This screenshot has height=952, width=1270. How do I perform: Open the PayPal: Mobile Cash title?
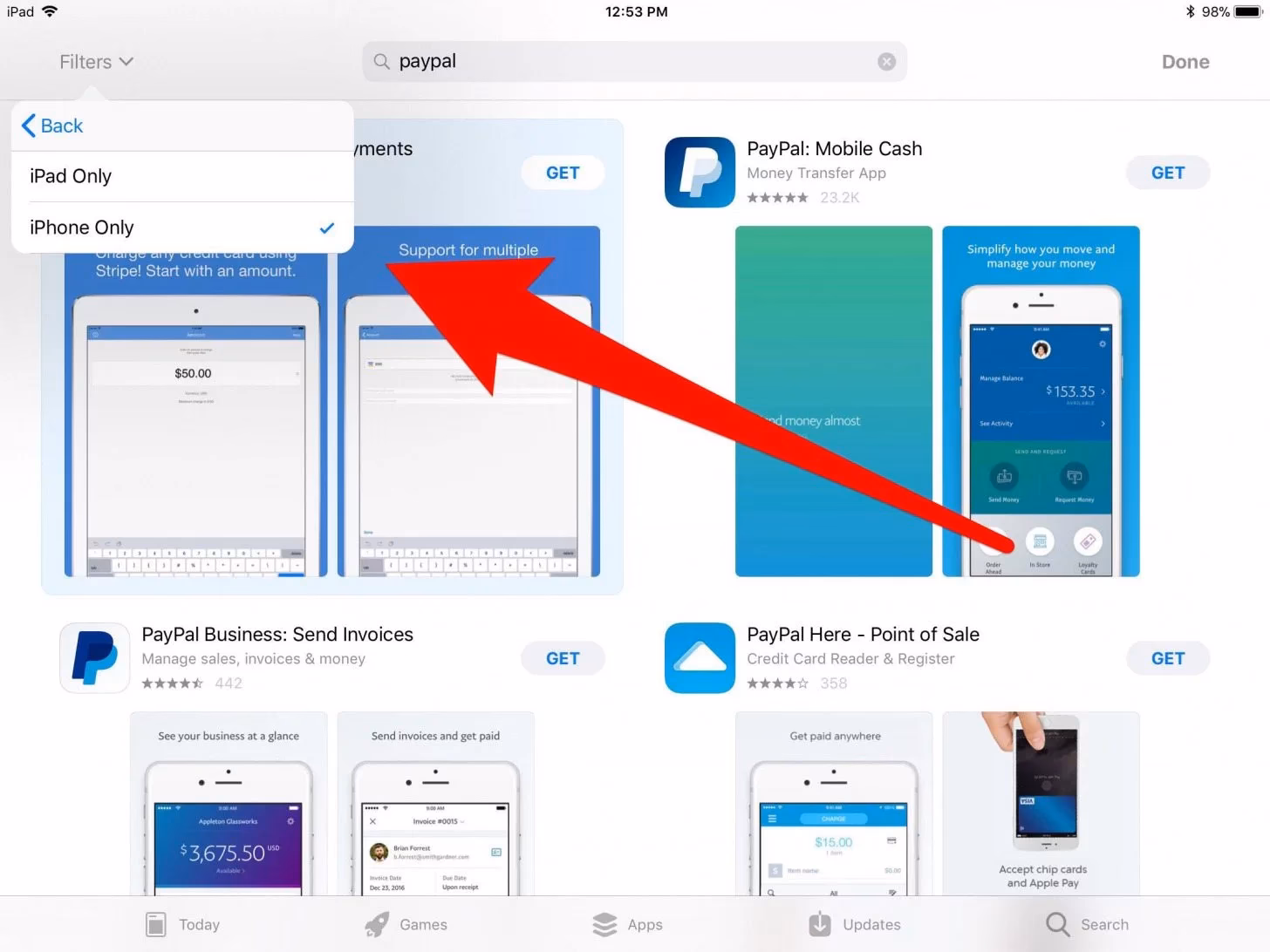834,149
